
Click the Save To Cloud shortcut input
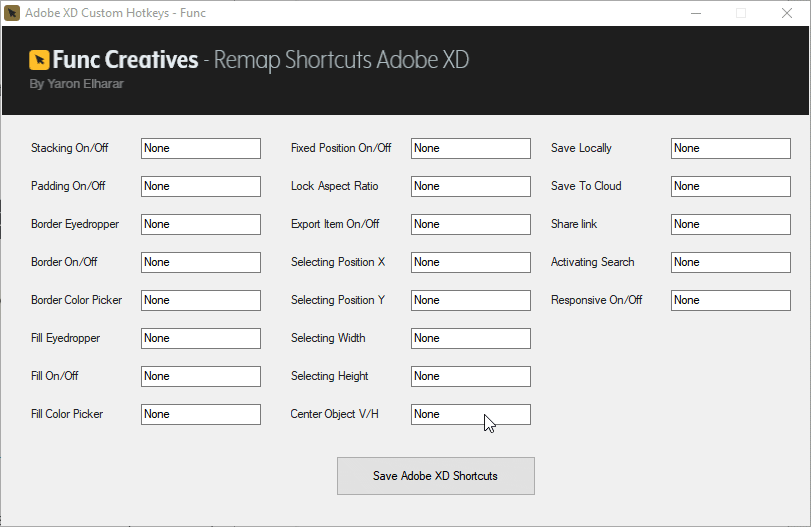click(731, 186)
